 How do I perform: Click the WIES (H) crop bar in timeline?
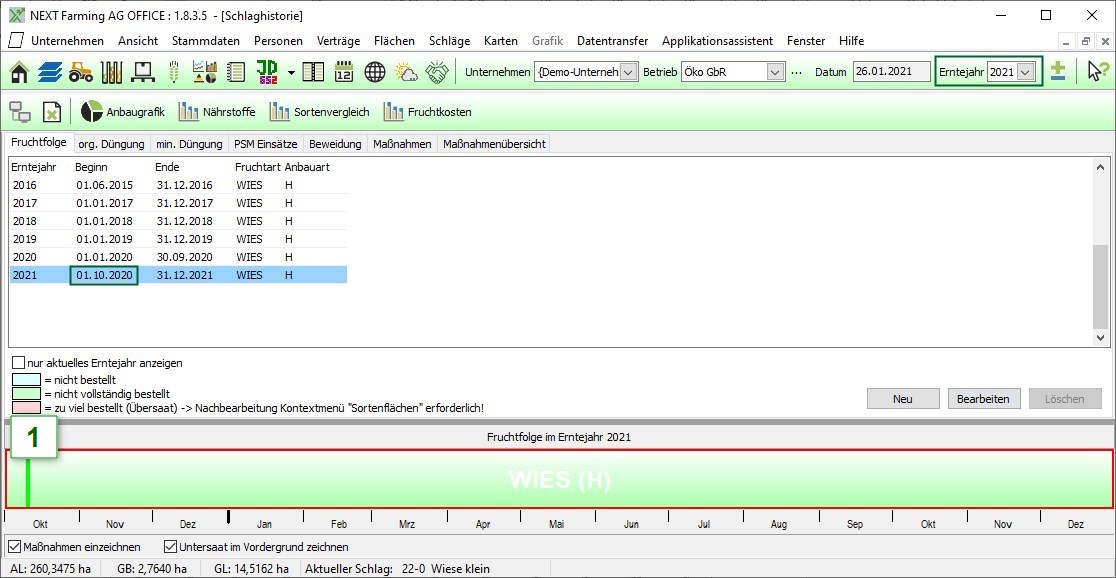click(560, 480)
